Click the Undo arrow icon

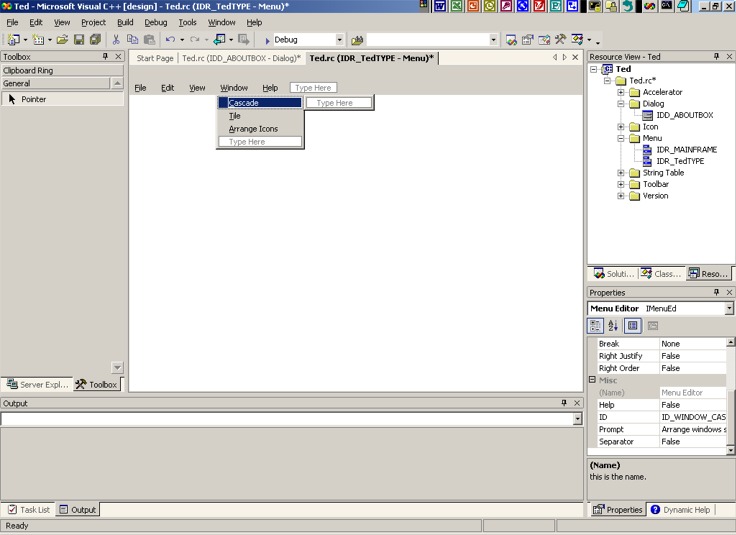click(170, 40)
